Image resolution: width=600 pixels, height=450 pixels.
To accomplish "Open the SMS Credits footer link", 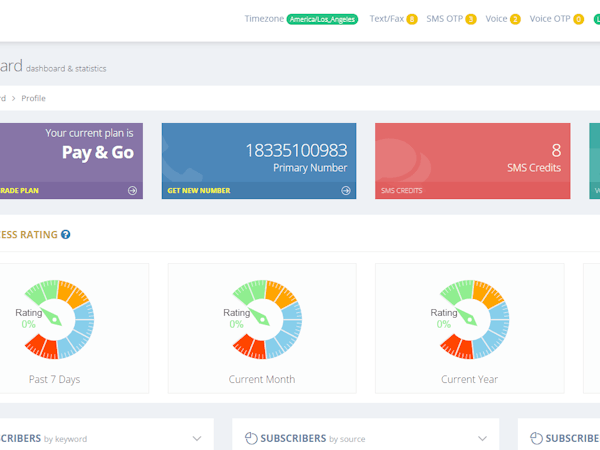I will [x=401, y=191].
